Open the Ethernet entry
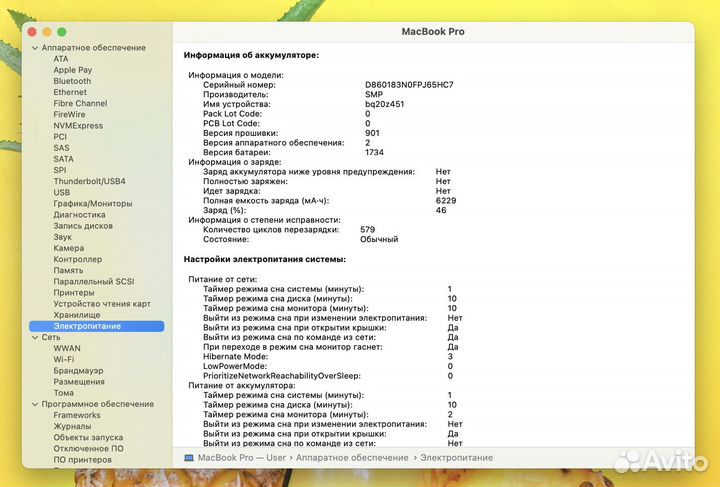The image size is (720, 487). pos(70,92)
